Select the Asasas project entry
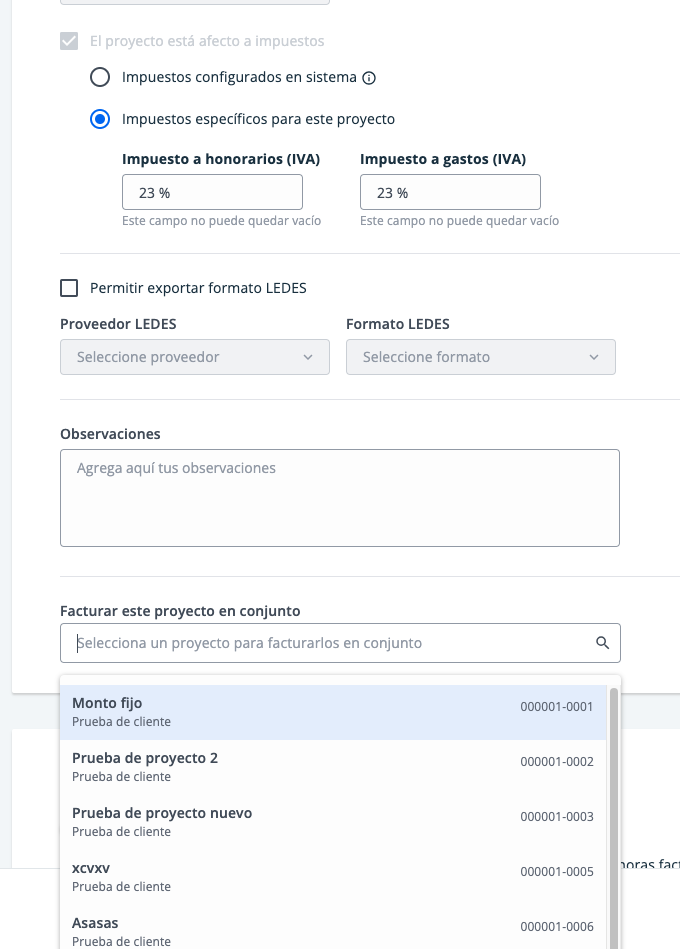This screenshot has height=949, width=680. 333,931
